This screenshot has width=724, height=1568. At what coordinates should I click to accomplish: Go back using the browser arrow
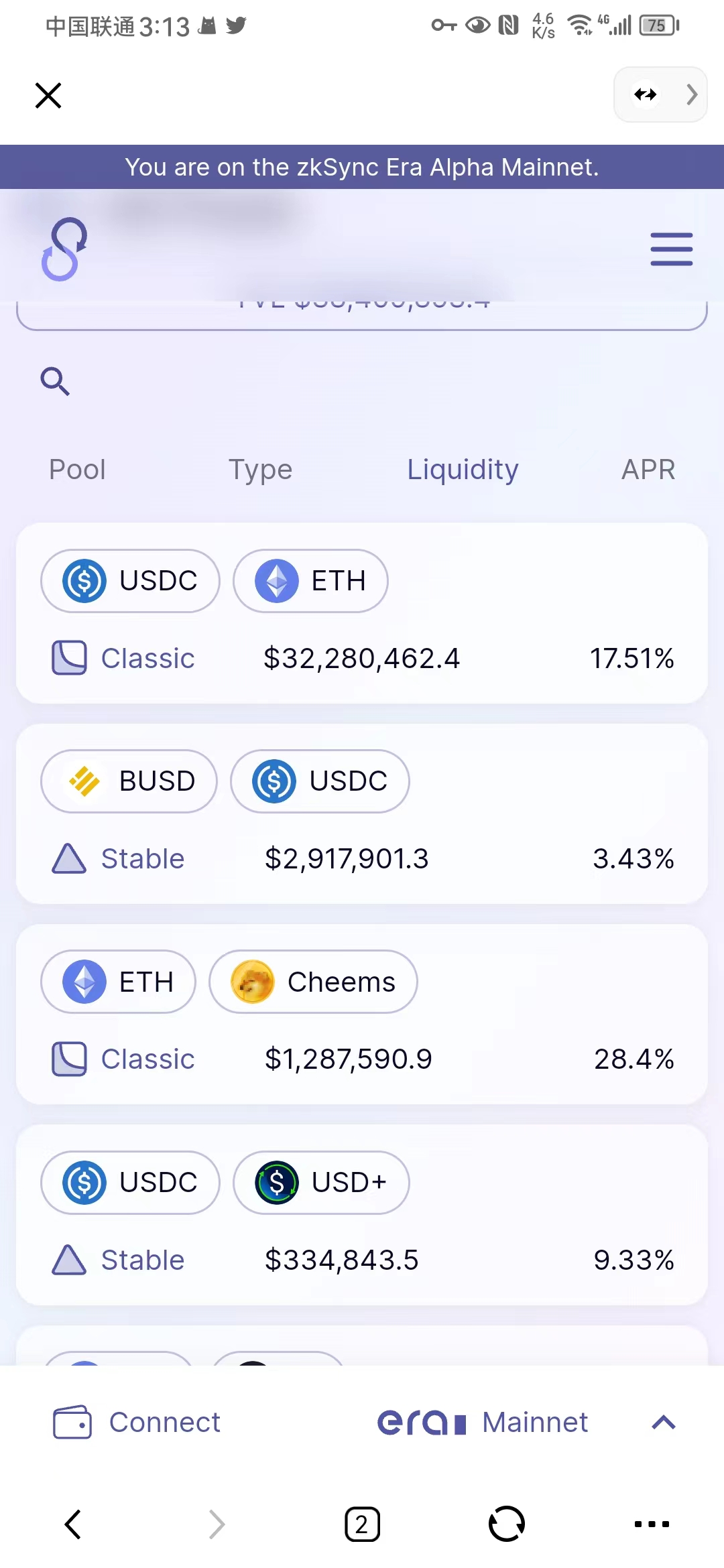pos(73,1524)
